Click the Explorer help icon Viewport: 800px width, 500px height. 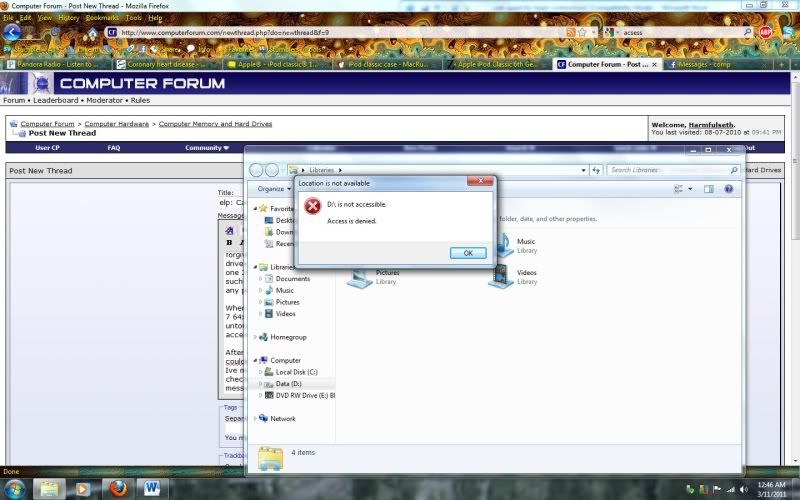[729, 189]
